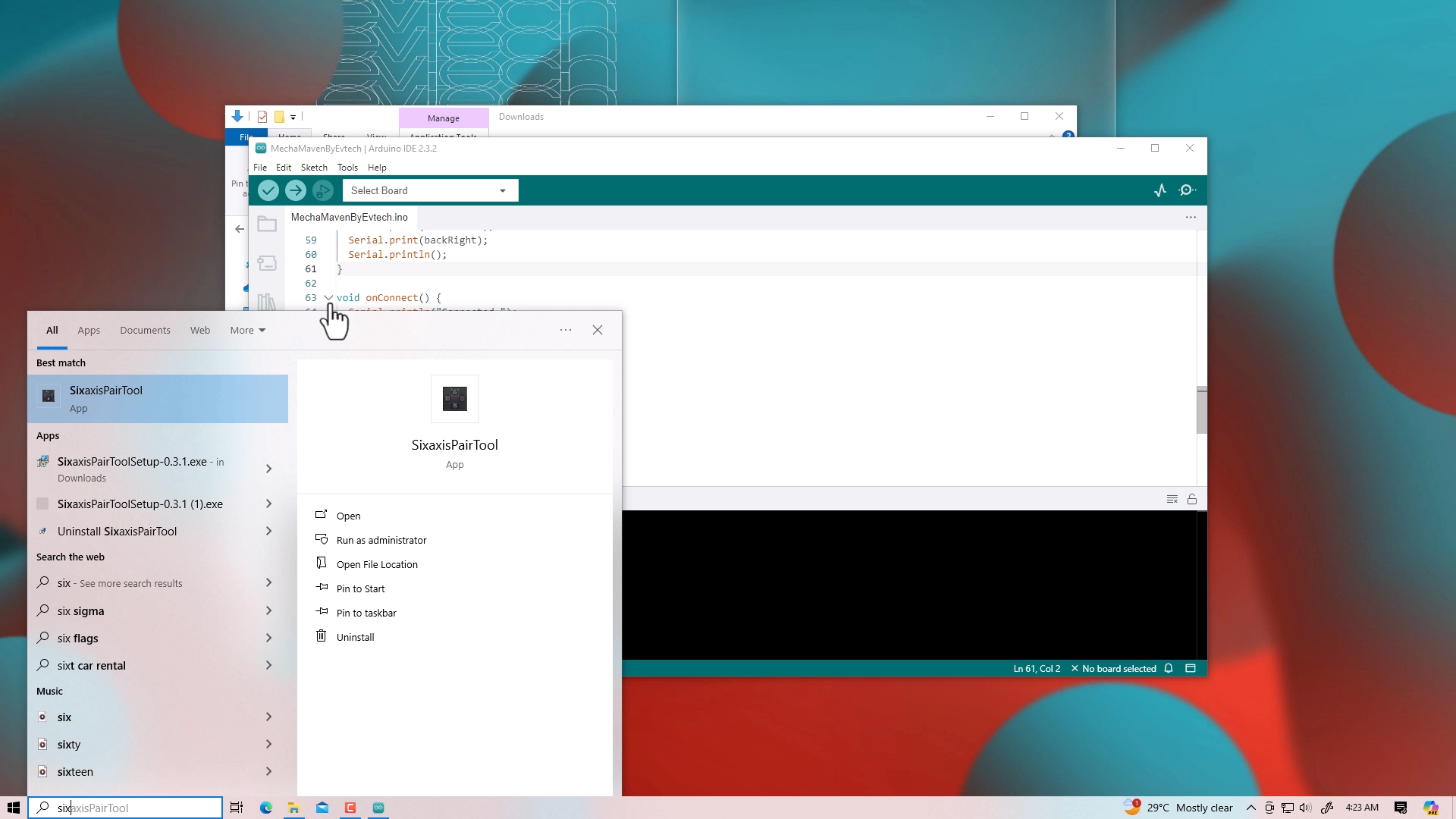Click Pin to Start action
The width and height of the screenshot is (1456, 819).
(x=360, y=588)
